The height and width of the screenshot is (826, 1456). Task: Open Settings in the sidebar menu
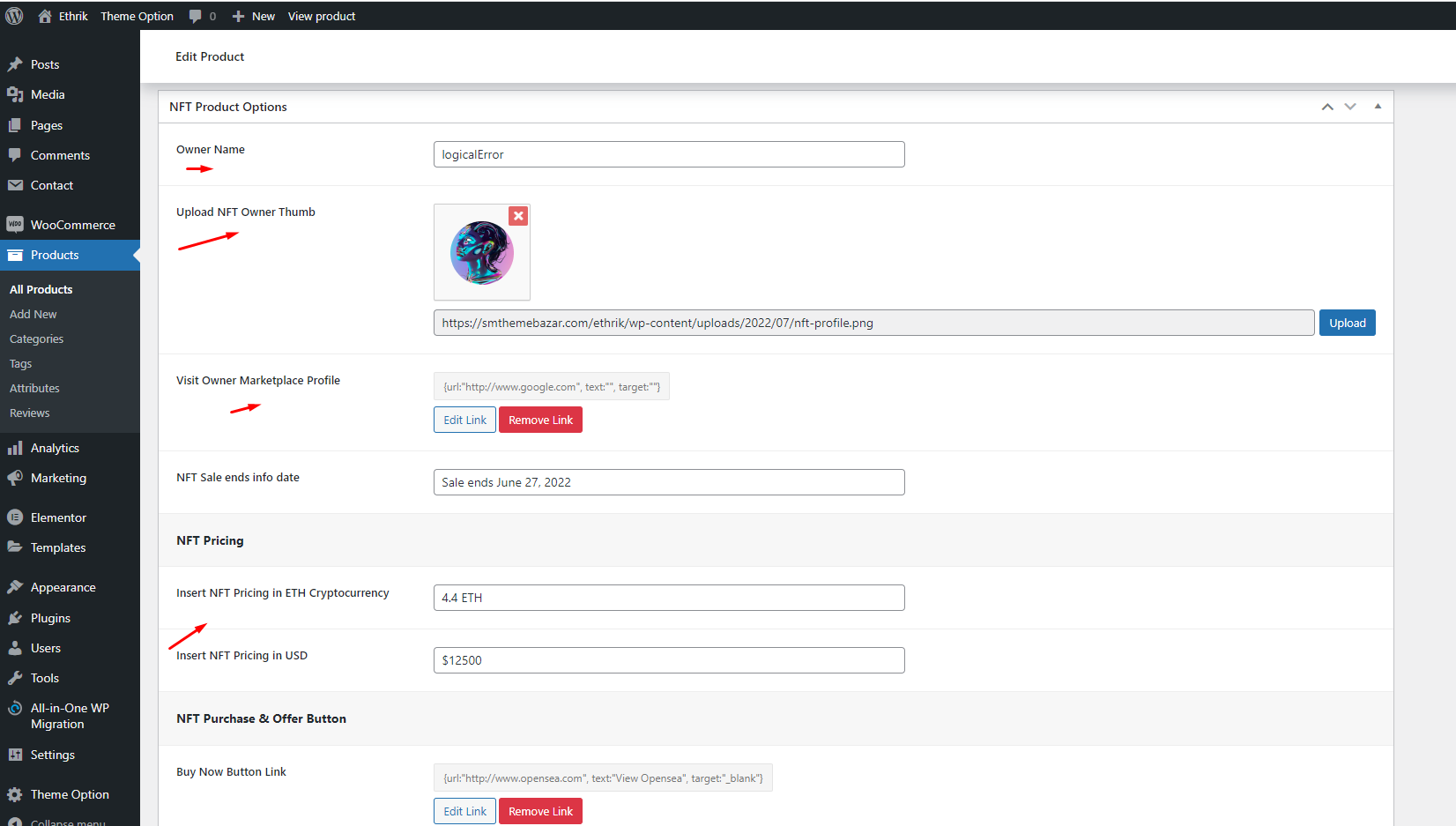click(52, 755)
